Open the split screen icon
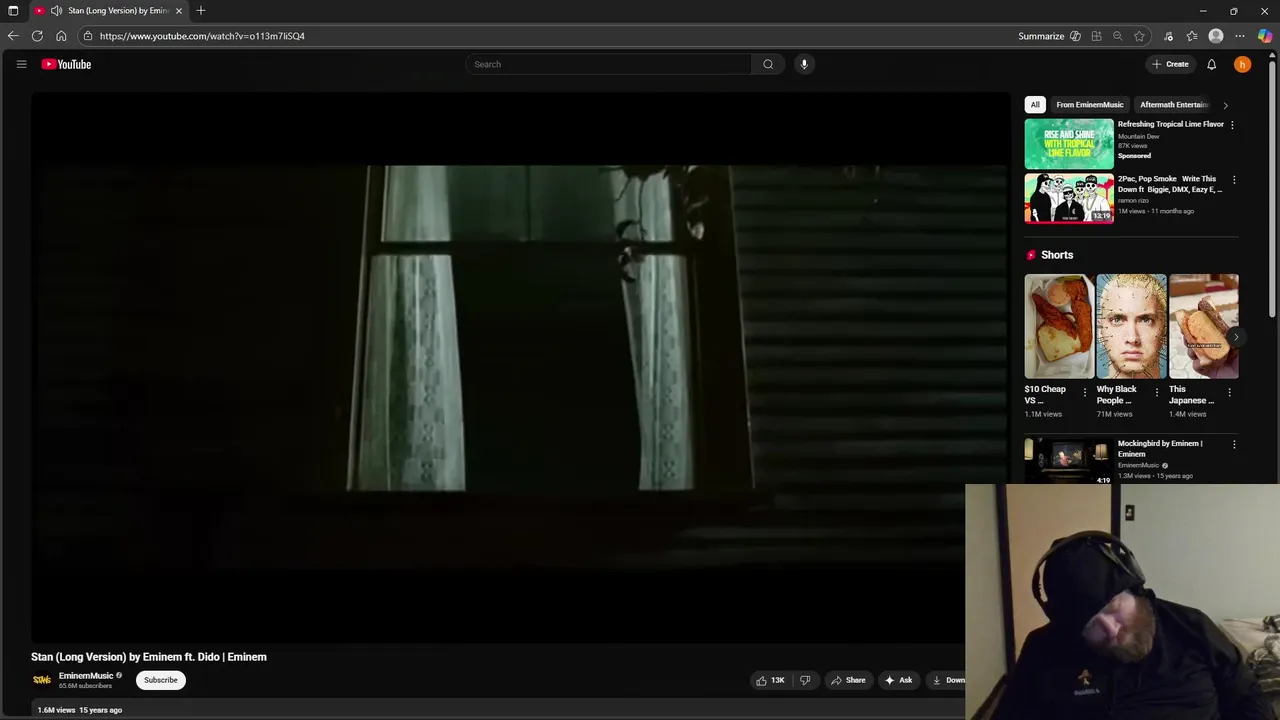 pyautogui.click(x=1096, y=36)
